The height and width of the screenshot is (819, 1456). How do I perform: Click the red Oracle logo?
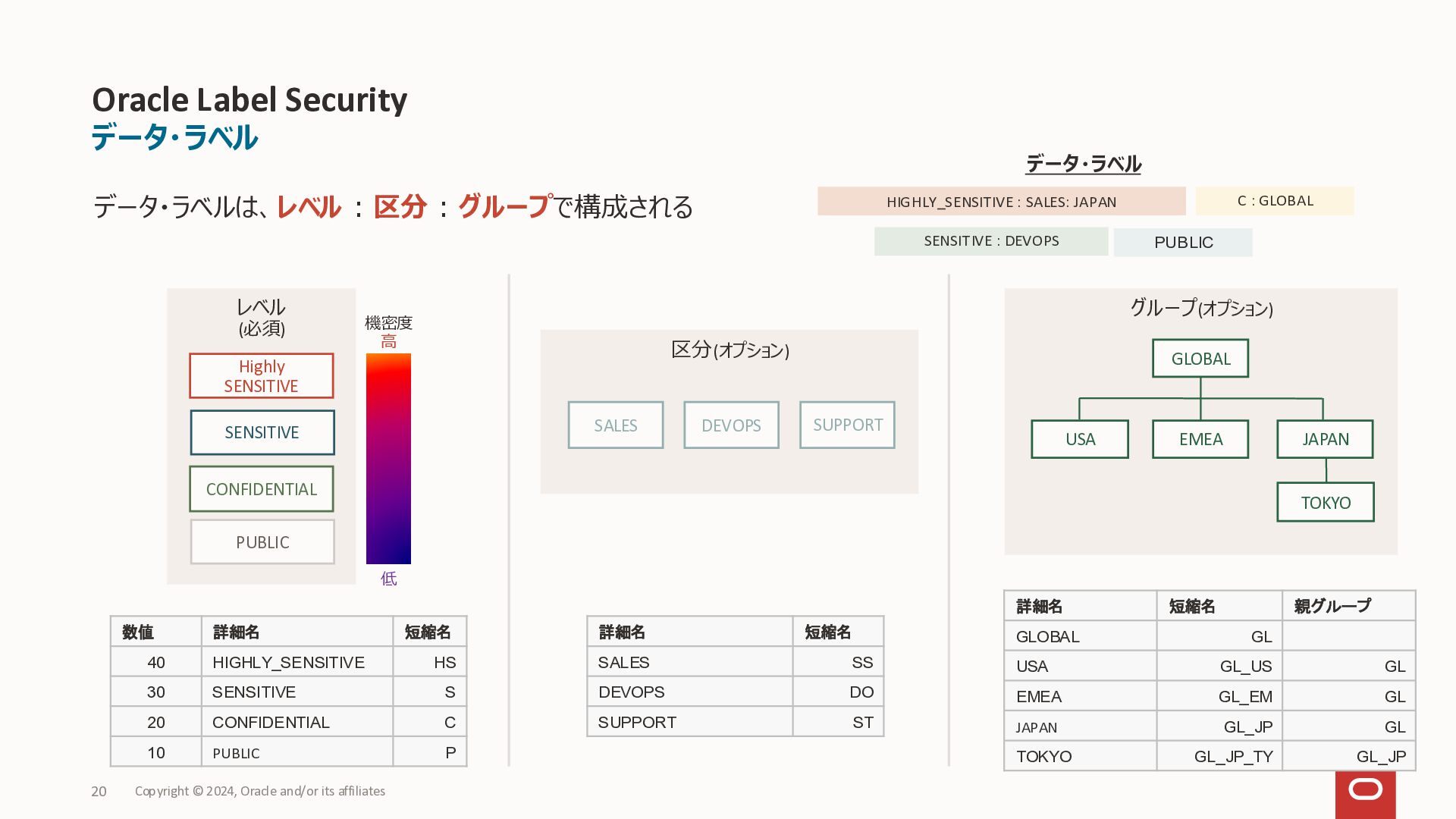[1365, 794]
